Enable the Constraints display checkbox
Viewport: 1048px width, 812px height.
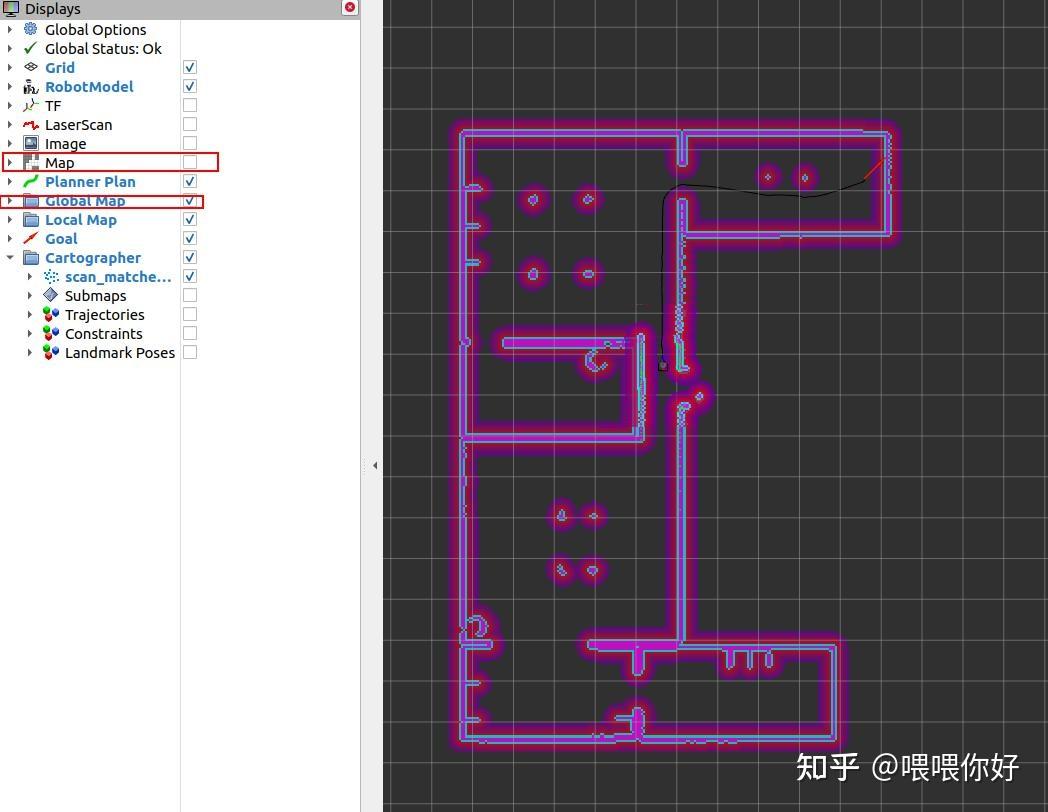point(189,333)
